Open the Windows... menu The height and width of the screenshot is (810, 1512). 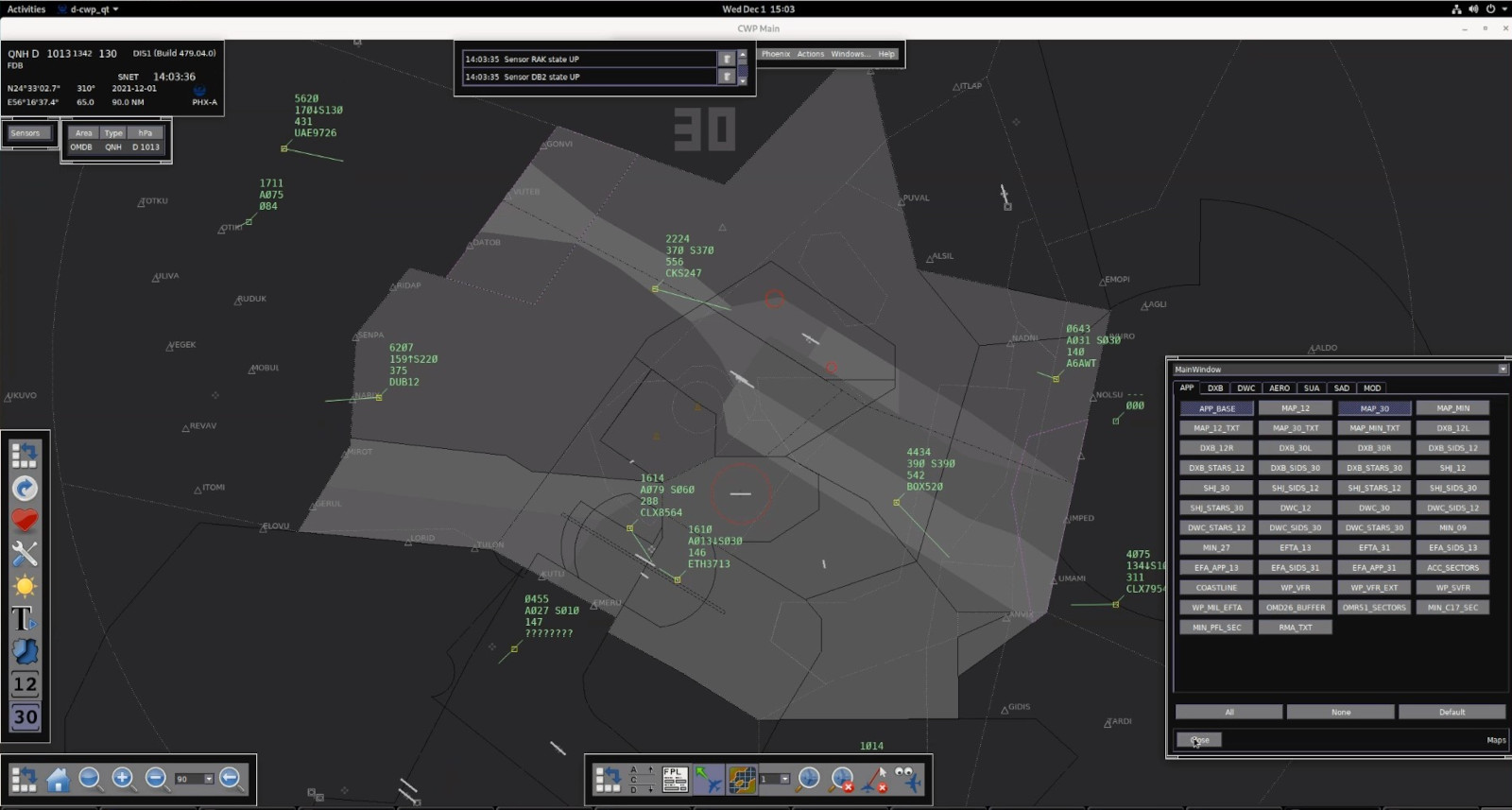coord(850,54)
